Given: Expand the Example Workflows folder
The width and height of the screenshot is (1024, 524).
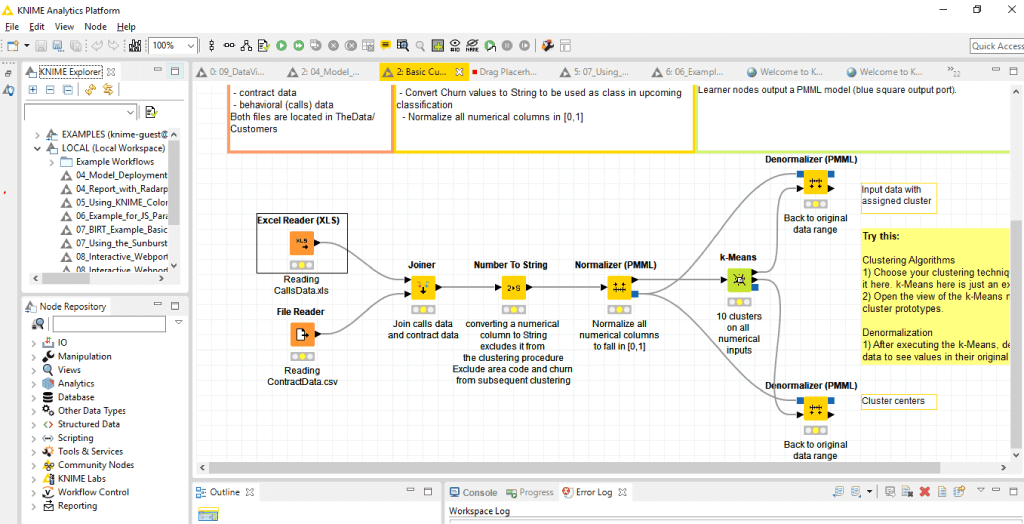Looking at the screenshot, I should click(x=52, y=161).
